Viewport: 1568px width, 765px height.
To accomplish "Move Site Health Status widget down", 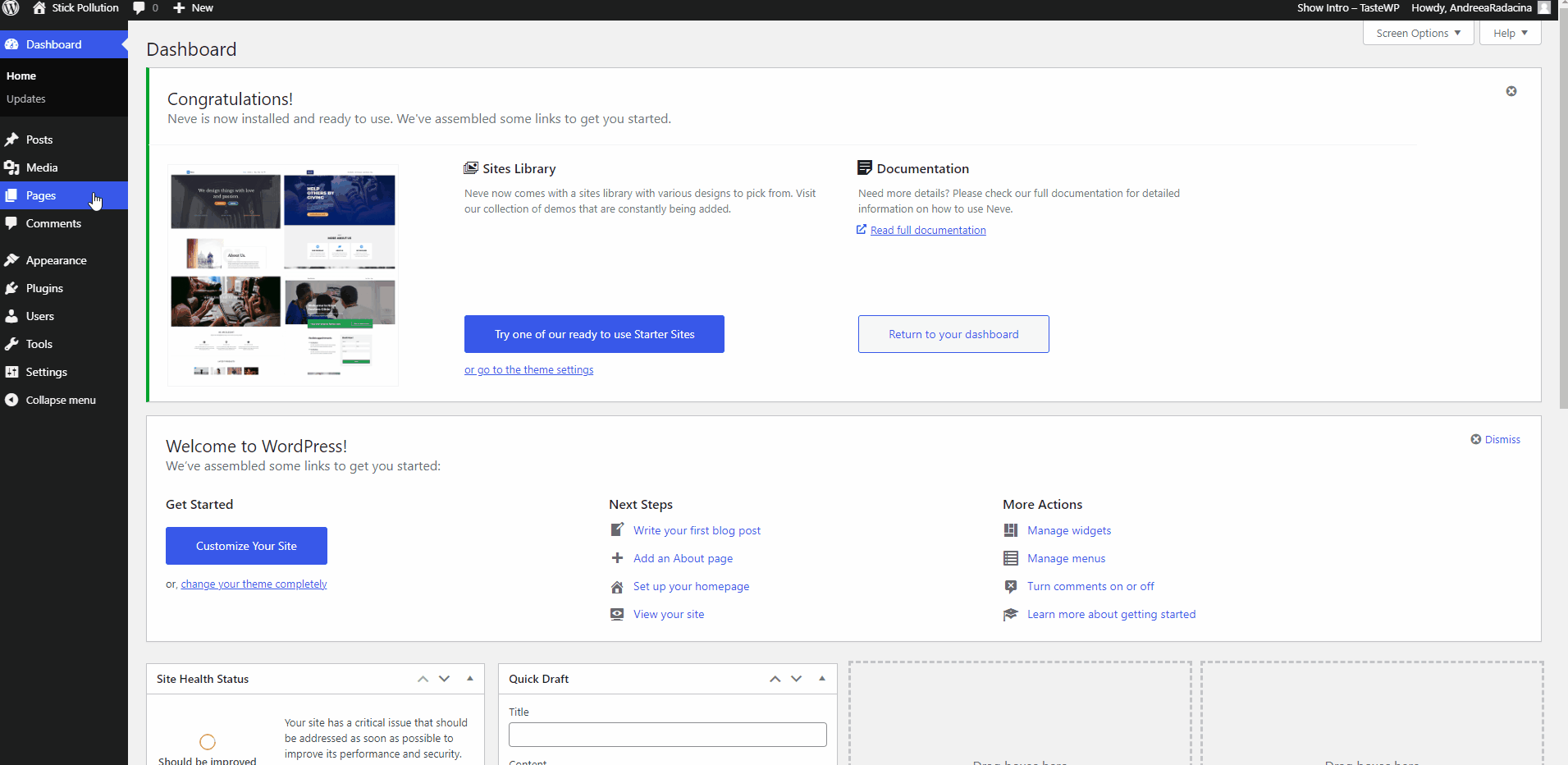I will 445,679.
